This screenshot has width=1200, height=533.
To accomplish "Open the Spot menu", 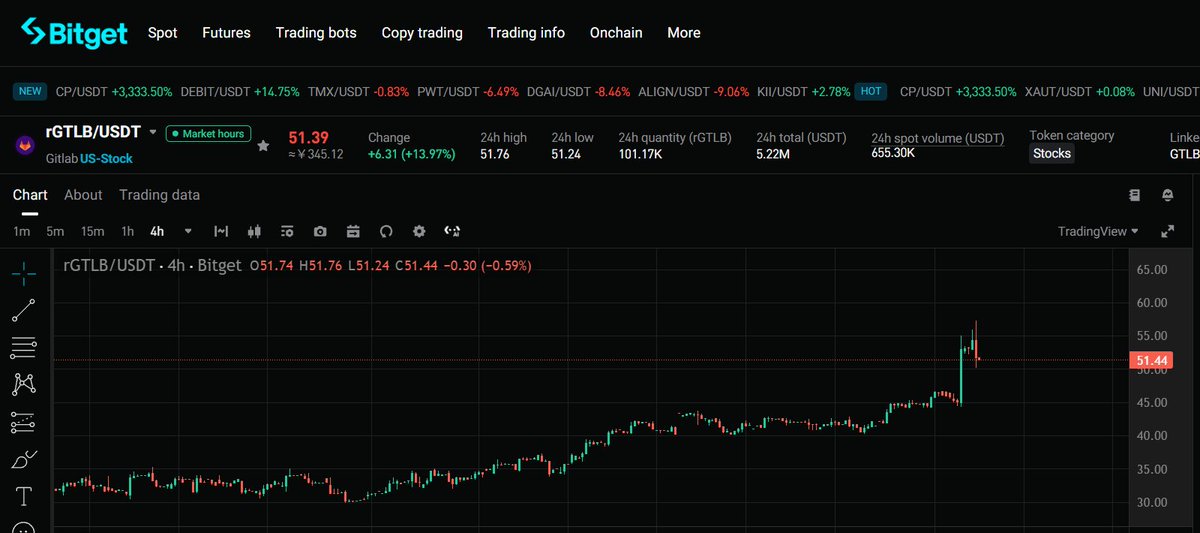I will tap(162, 33).
